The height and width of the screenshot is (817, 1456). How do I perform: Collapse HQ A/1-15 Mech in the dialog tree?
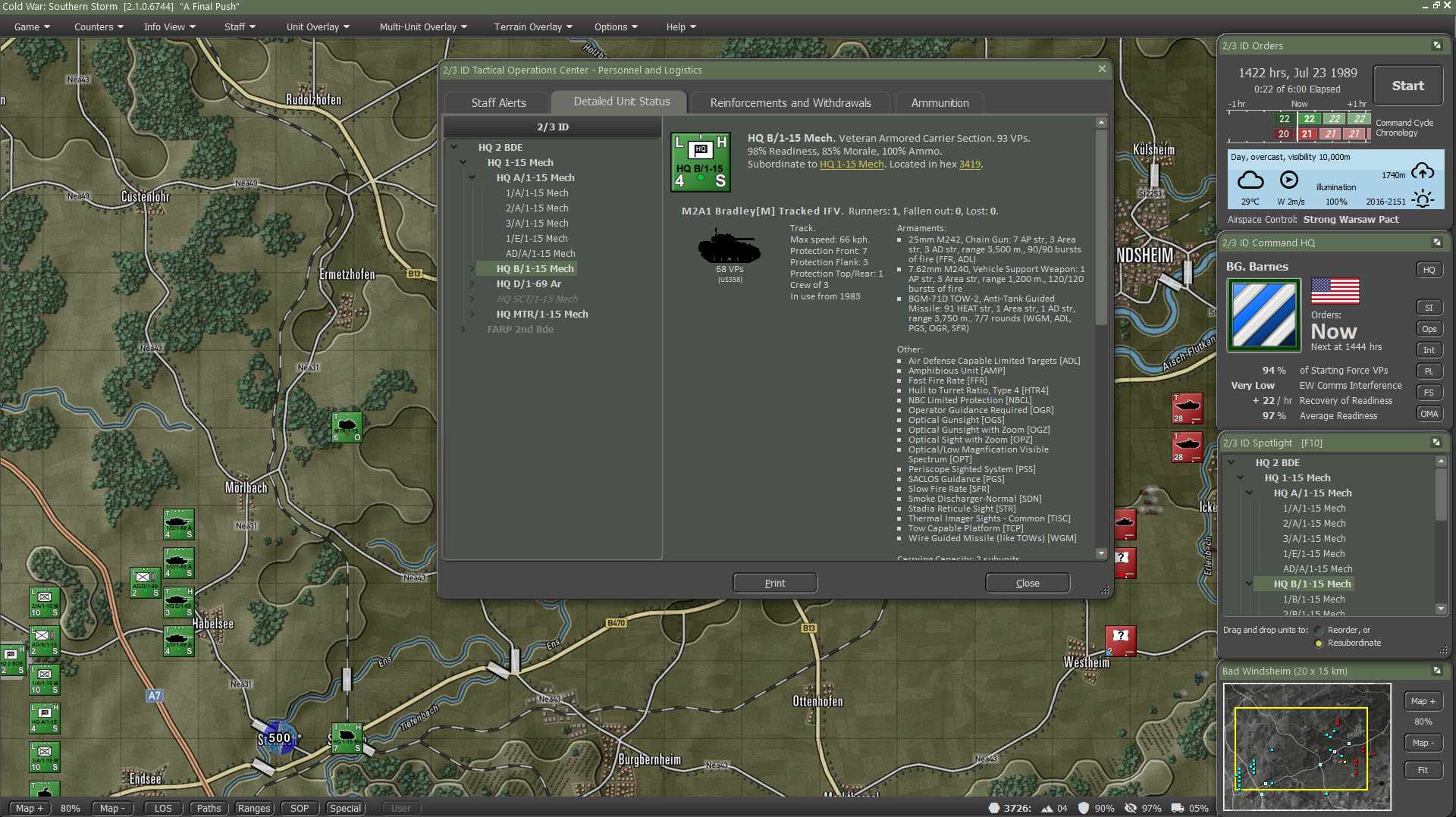(472, 177)
